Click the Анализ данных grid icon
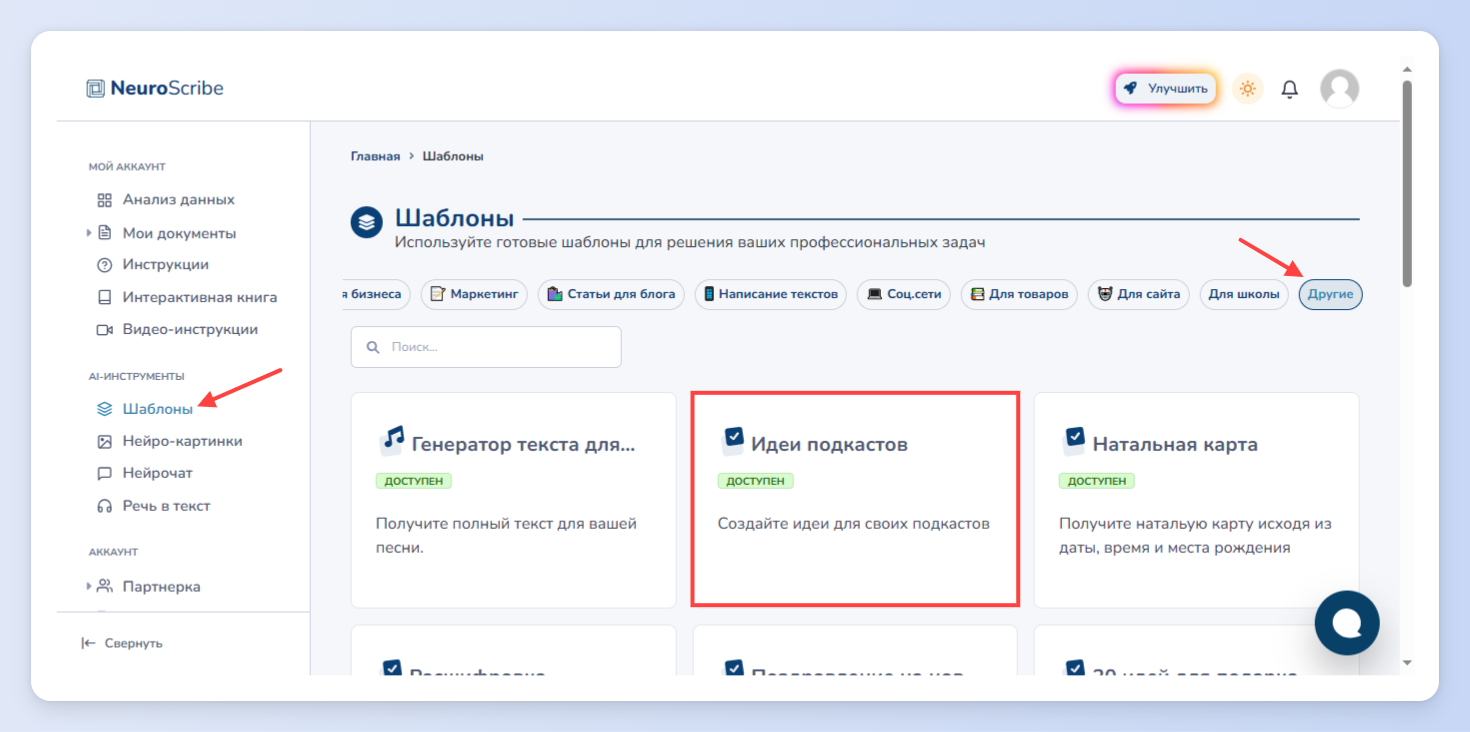 point(104,200)
